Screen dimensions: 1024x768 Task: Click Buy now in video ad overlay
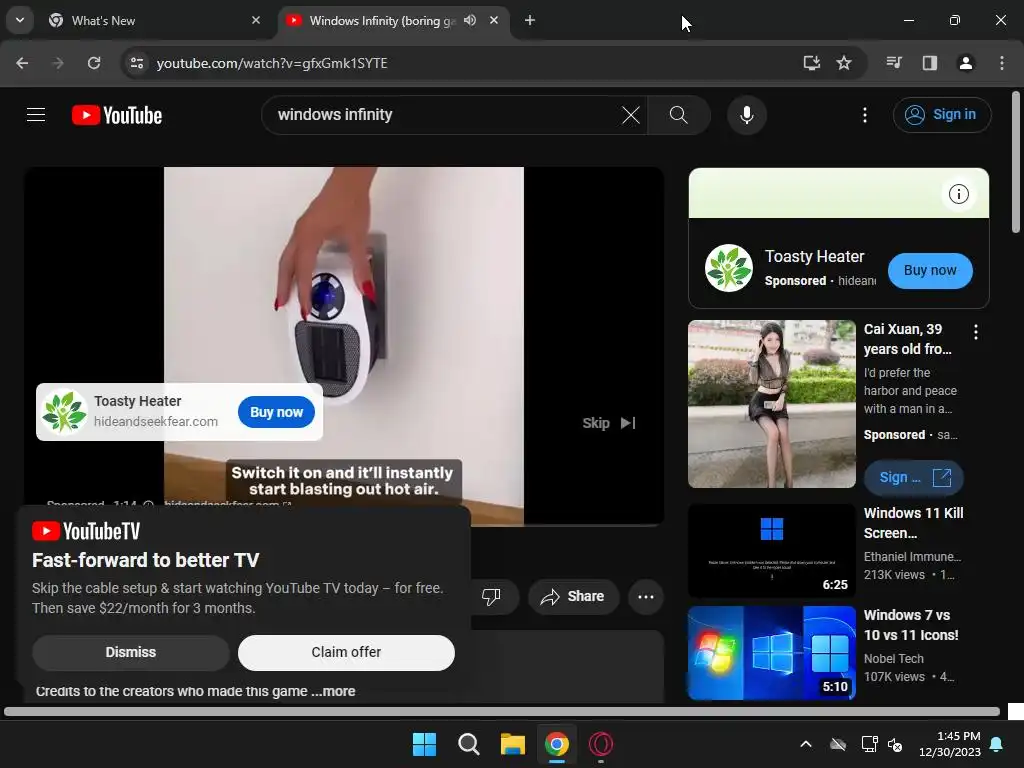click(x=276, y=412)
